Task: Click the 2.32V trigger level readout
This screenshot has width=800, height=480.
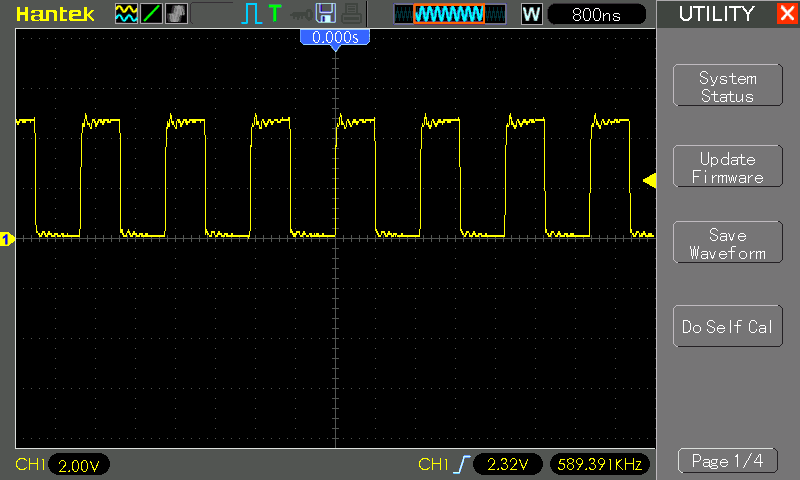Action: (507, 465)
